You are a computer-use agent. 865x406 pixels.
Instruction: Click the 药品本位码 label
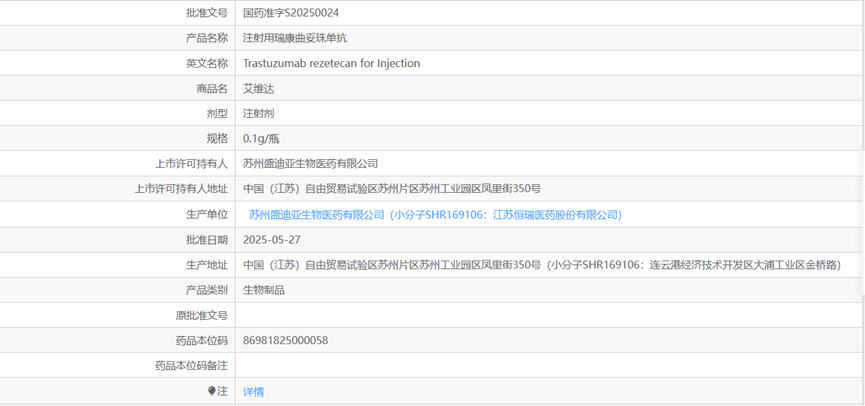click(x=201, y=340)
